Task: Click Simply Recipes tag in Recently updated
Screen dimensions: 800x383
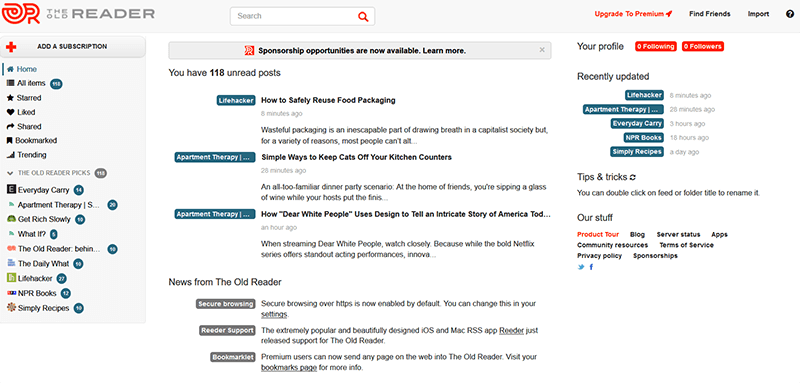Action: (x=637, y=152)
